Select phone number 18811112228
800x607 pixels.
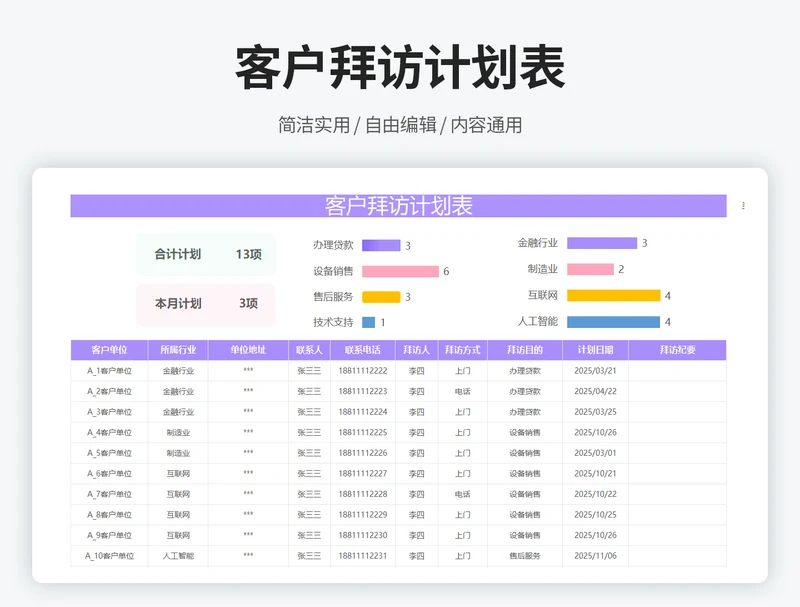[x=363, y=494]
